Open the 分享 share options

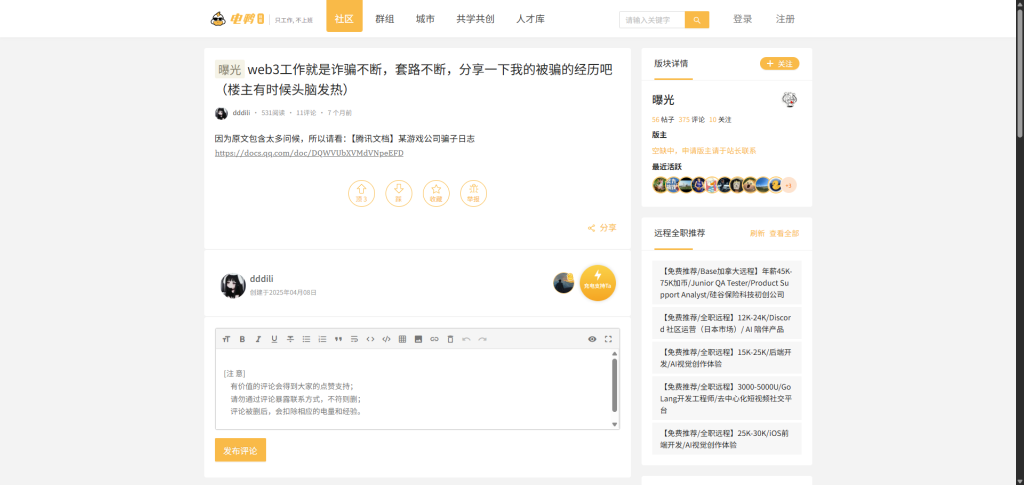tap(602, 228)
